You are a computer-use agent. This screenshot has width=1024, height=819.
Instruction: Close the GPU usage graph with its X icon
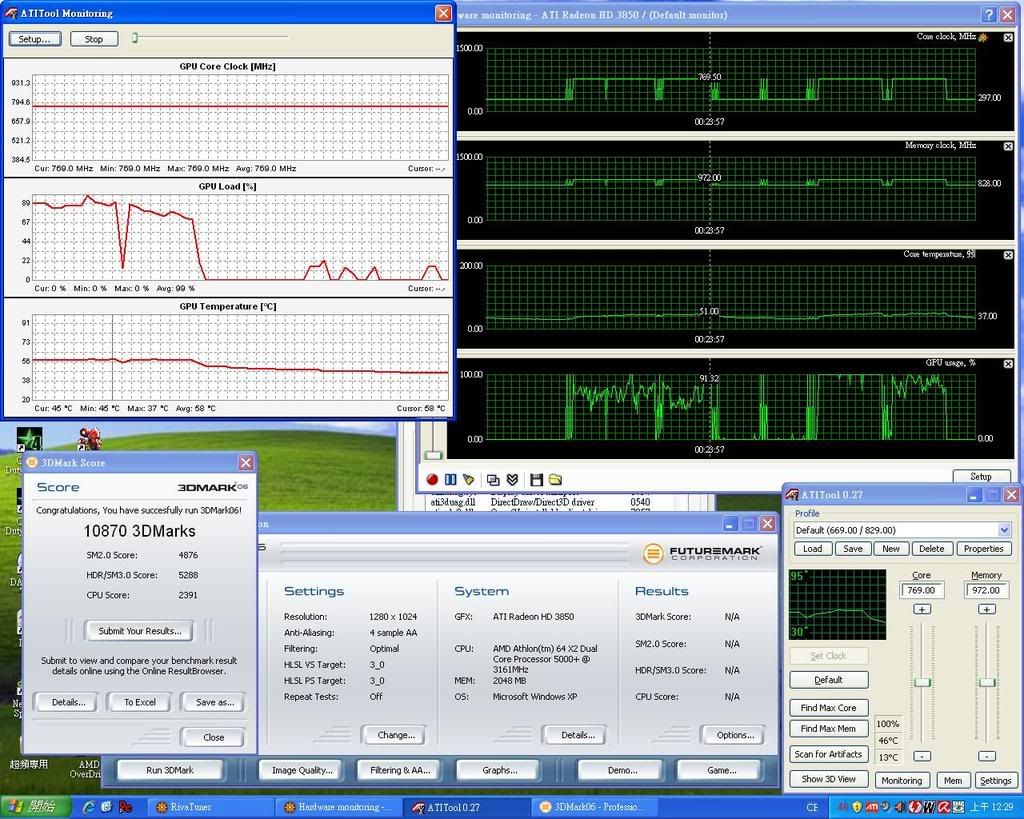(1008, 364)
